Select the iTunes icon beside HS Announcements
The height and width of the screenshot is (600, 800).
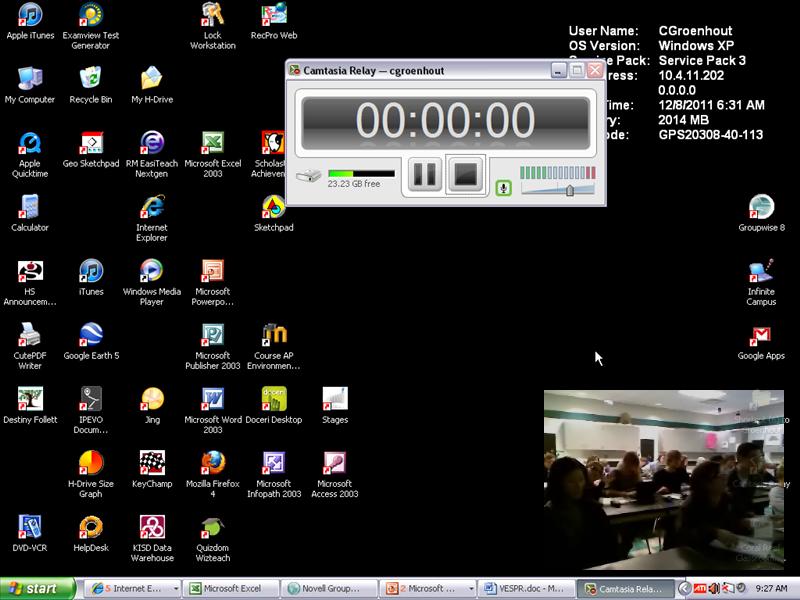[91, 278]
